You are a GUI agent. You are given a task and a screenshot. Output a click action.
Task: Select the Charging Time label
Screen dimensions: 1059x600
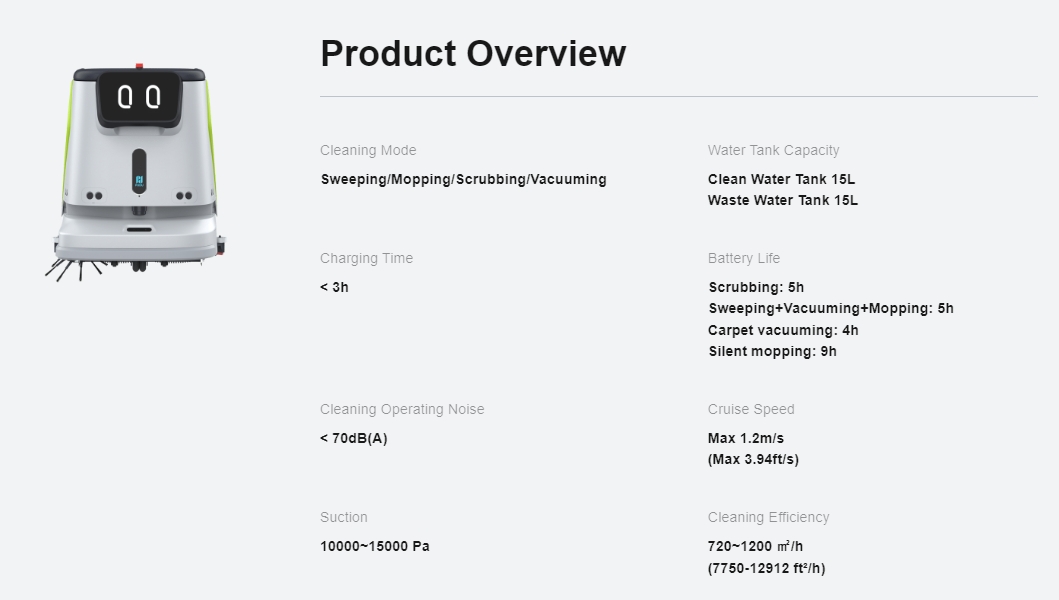(x=367, y=258)
